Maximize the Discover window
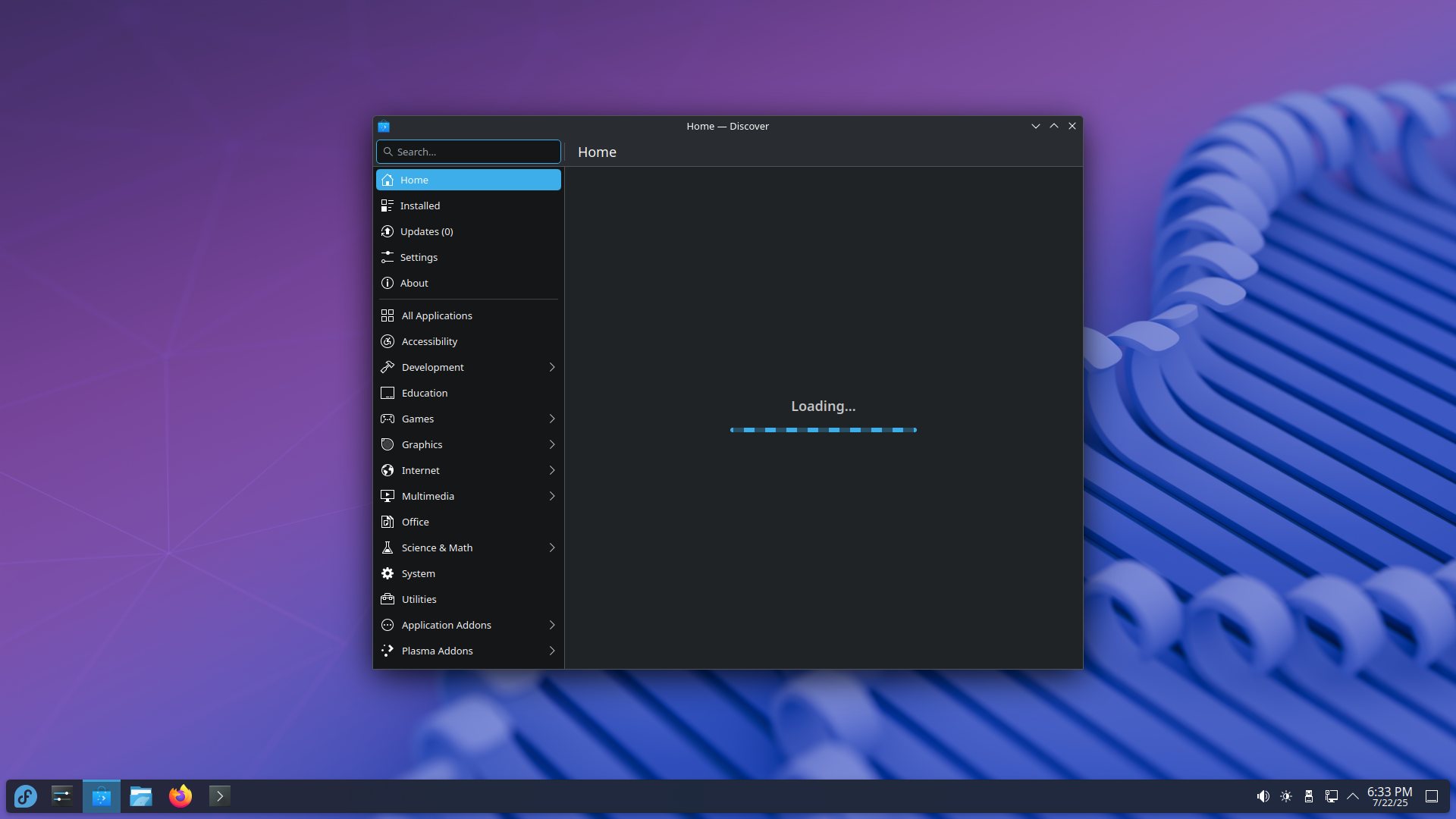This screenshot has width=1456, height=819. point(1054,126)
